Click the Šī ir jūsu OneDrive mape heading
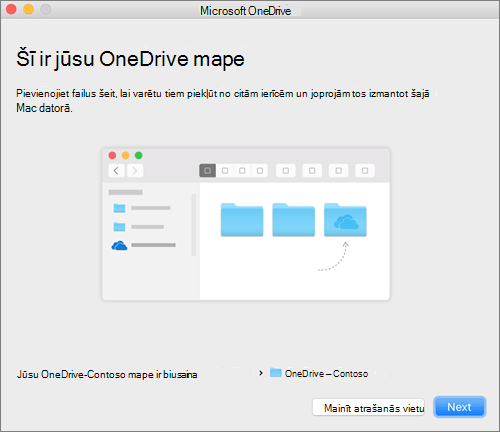 pos(130,59)
